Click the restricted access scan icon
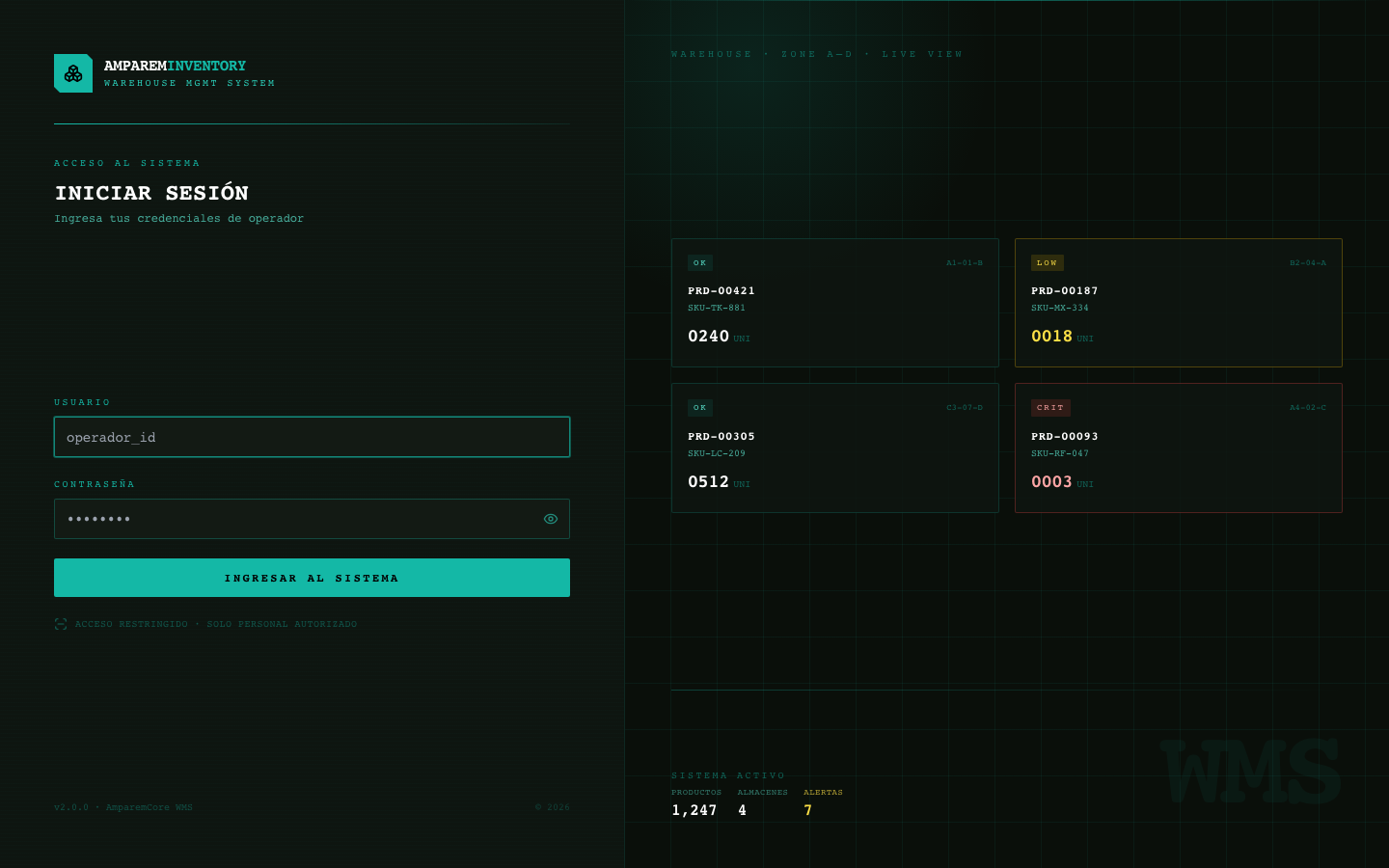This screenshot has height=868, width=1389. coord(61,624)
